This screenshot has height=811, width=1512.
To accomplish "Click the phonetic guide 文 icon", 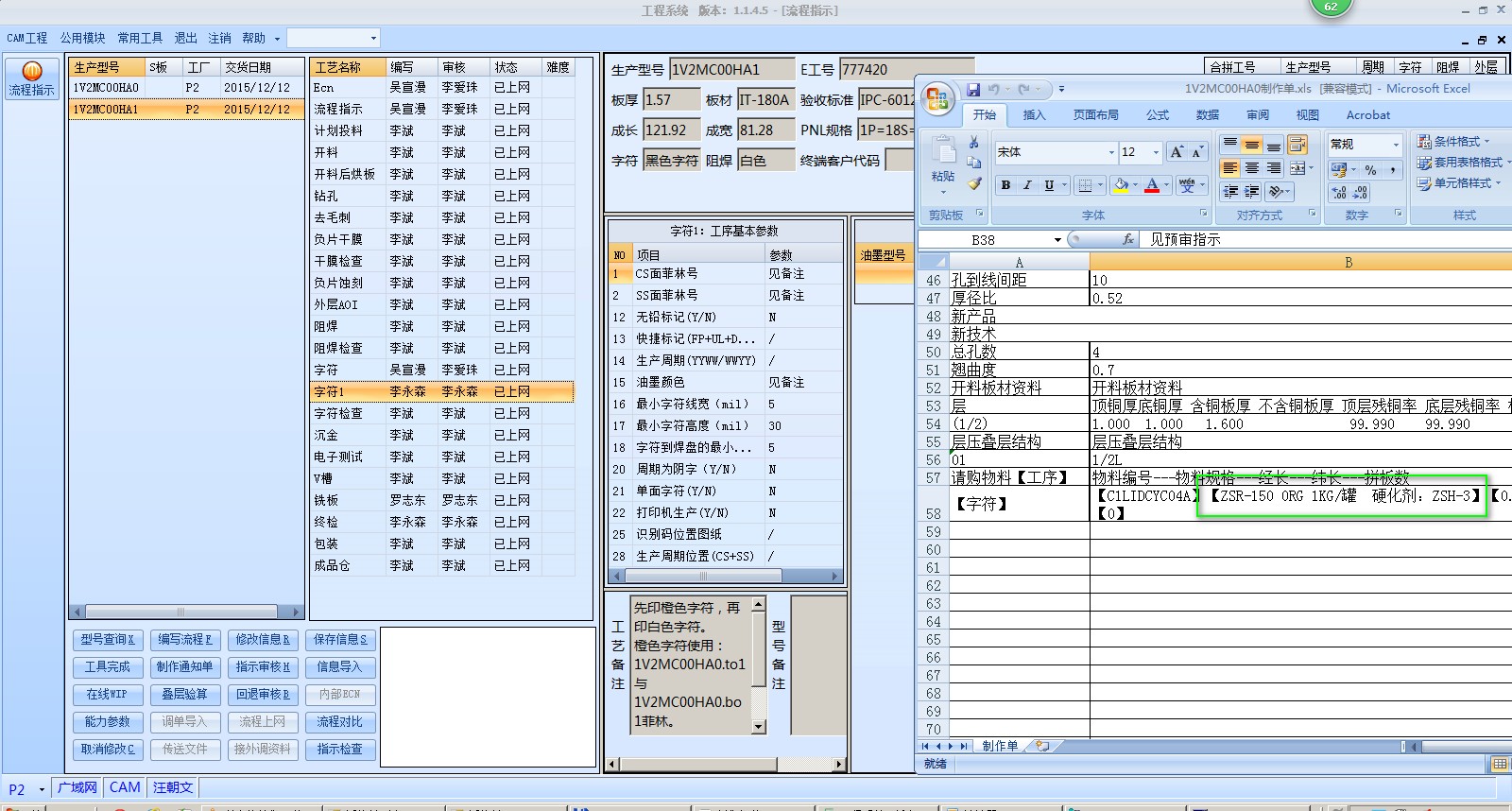I will pyautogui.click(x=1187, y=185).
